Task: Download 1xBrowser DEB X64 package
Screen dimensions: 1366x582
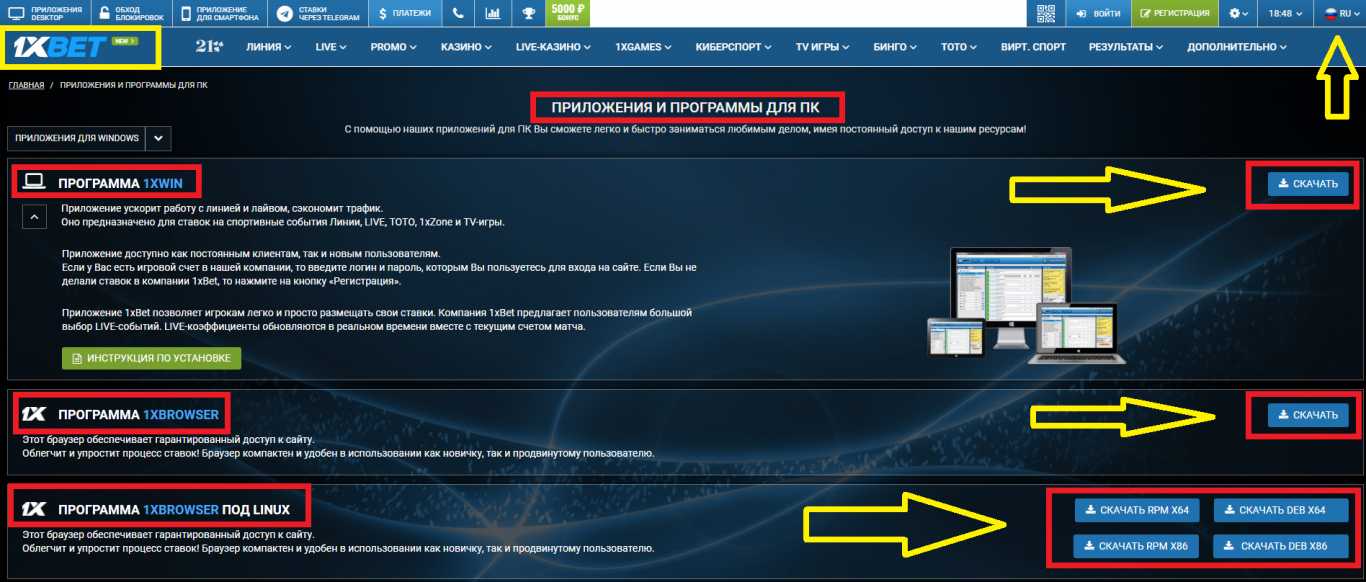Action: [1281, 510]
